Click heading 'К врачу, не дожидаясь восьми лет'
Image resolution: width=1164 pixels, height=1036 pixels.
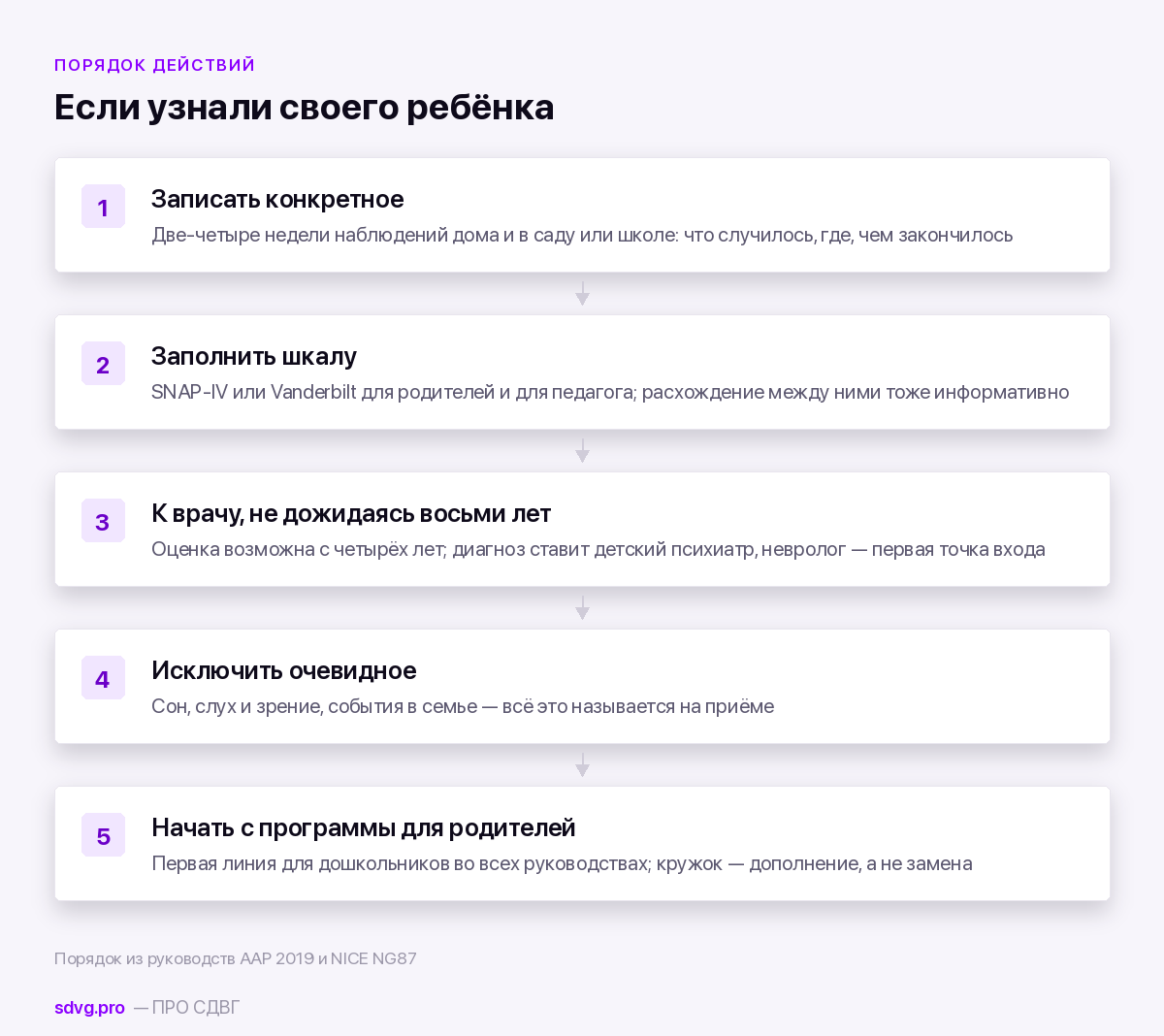coord(351,513)
